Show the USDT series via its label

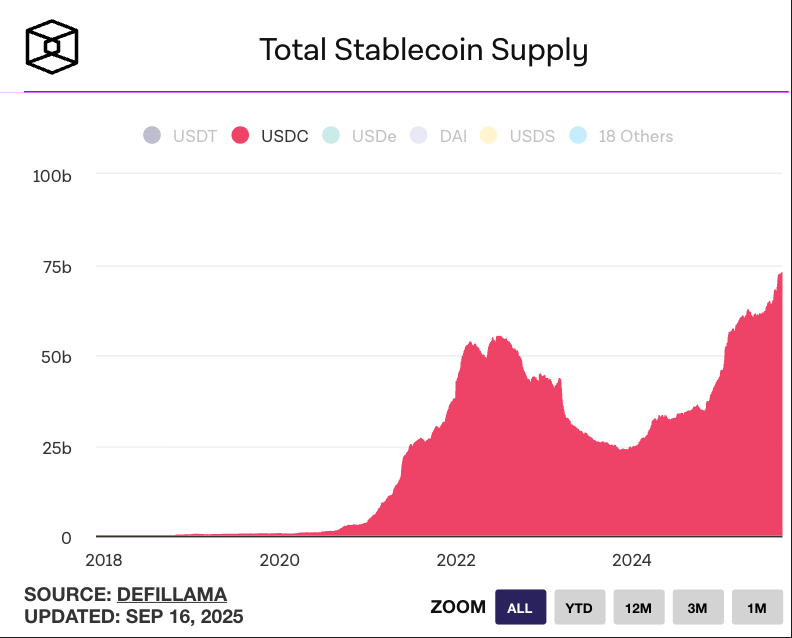pyautogui.click(x=194, y=136)
